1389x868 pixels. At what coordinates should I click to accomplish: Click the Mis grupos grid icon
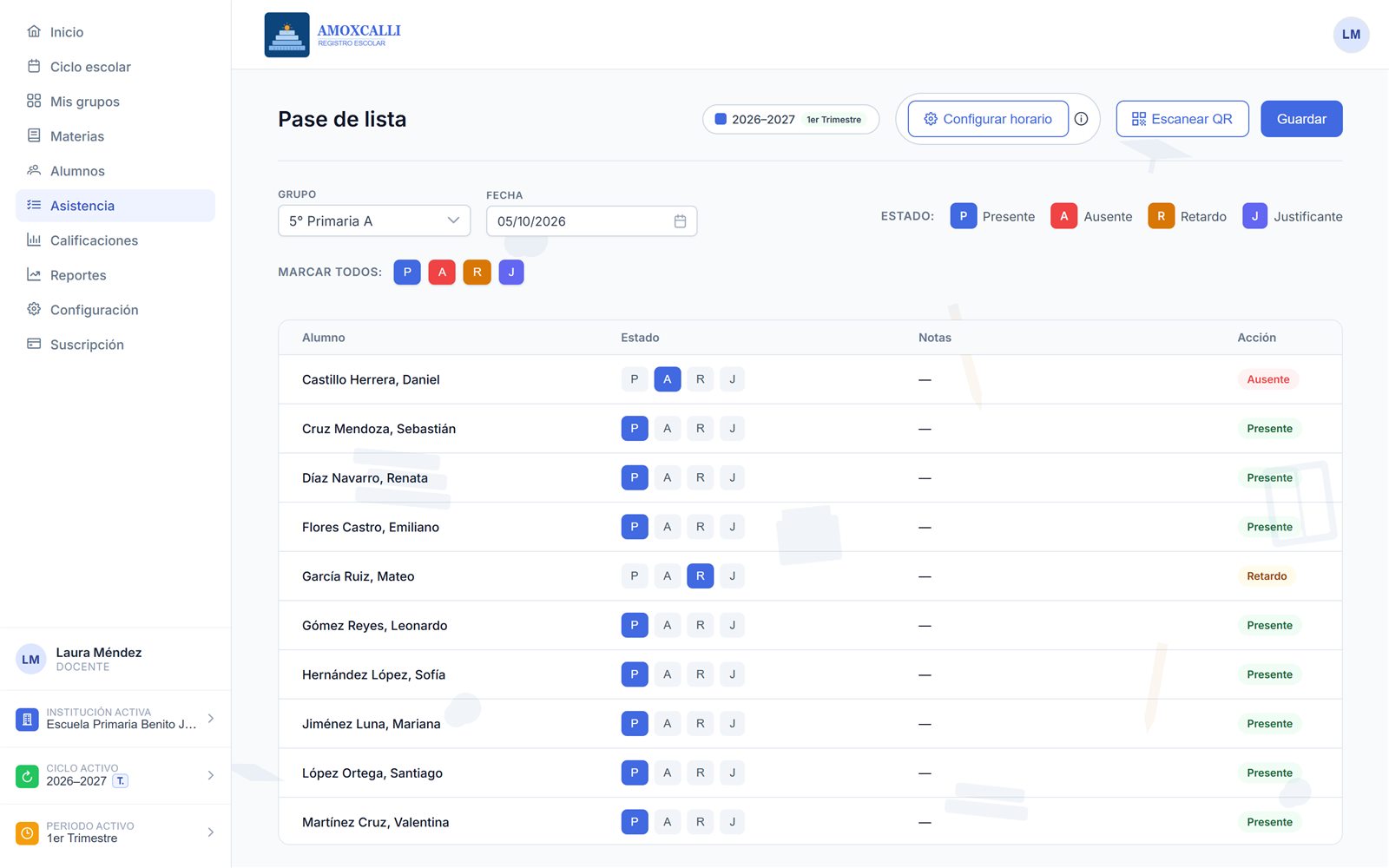[x=34, y=101]
